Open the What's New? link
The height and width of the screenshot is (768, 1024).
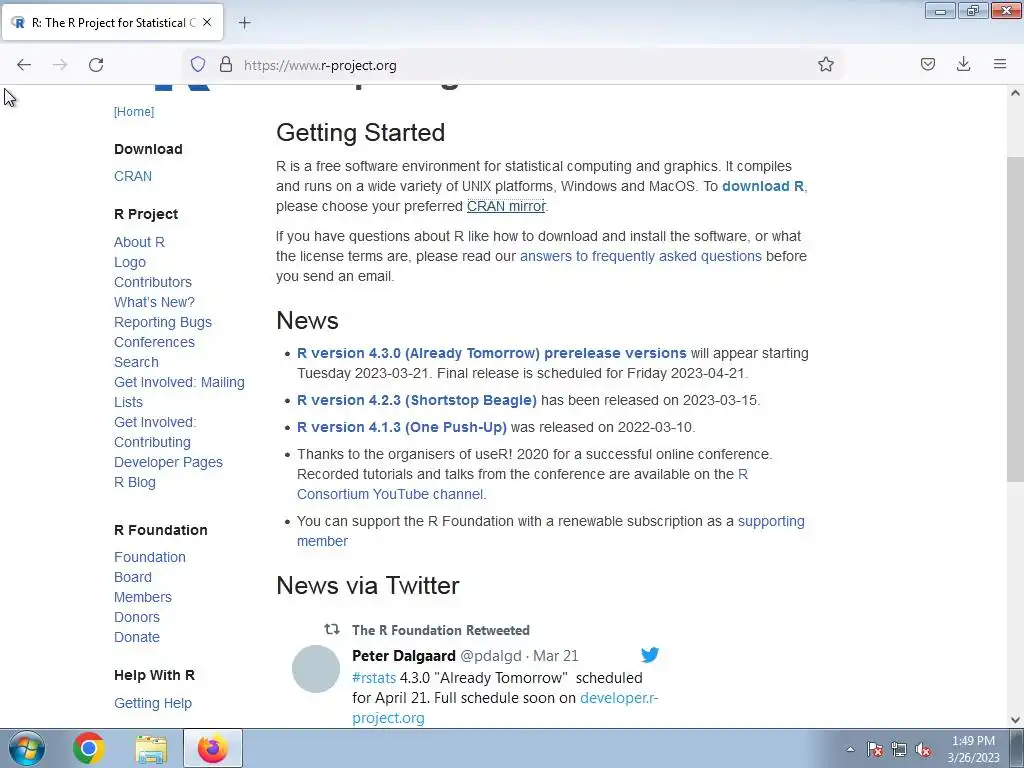pos(154,302)
